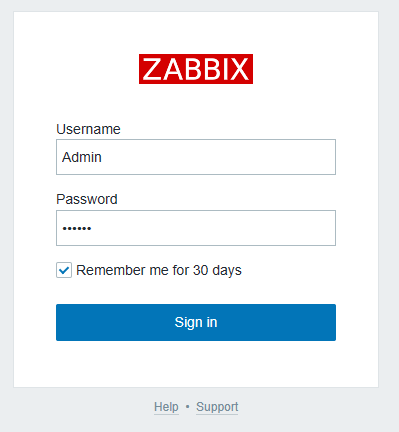Click the masked dots in the Password field
Image resolution: width=399 pixels, height=432 pixels.
pyautogui.click(x=77, y=229)
